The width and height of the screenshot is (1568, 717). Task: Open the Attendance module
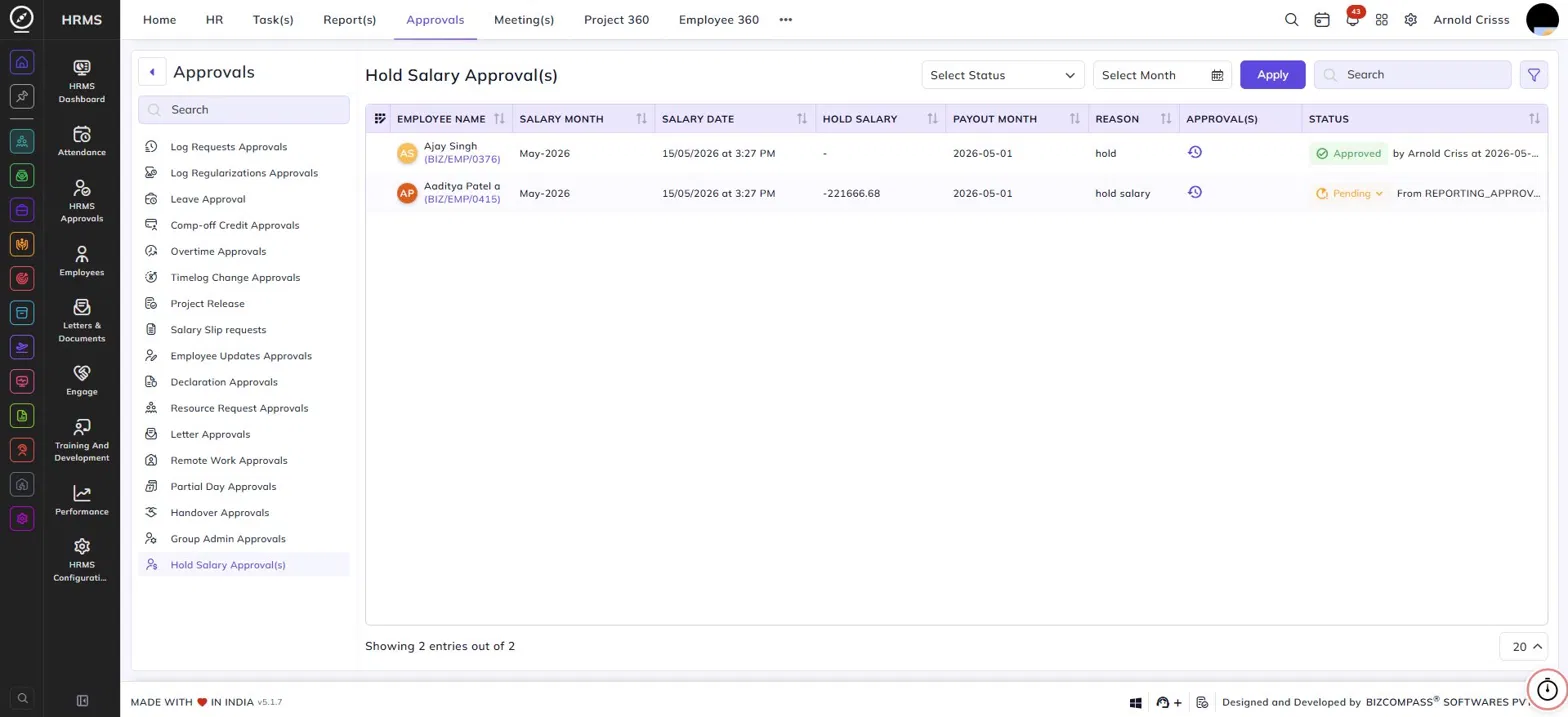click(82, 141)
